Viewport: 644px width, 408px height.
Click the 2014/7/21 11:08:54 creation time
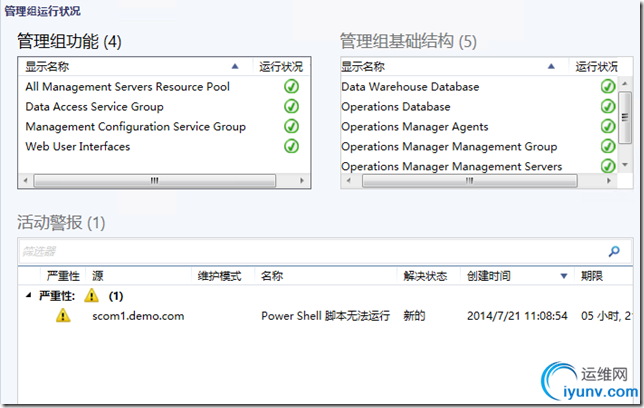(517, 316)
